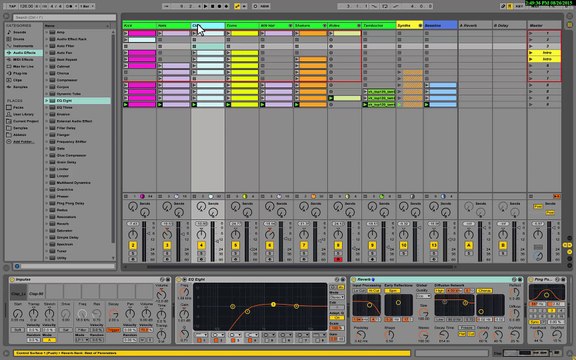Disarm the red record arm on track 8
The height and width of the screenshot is (360, 576).
(338, 260)
